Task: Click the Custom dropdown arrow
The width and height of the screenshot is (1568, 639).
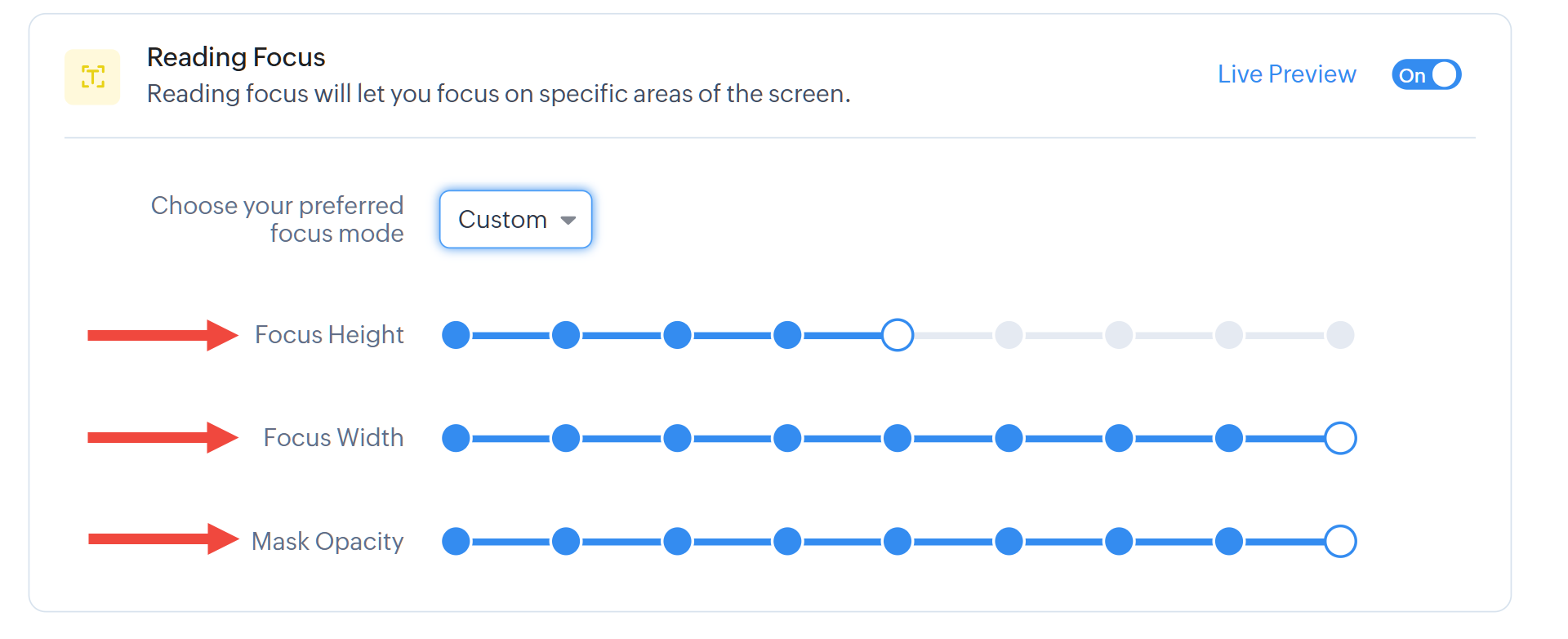Action: coord(568,220)
